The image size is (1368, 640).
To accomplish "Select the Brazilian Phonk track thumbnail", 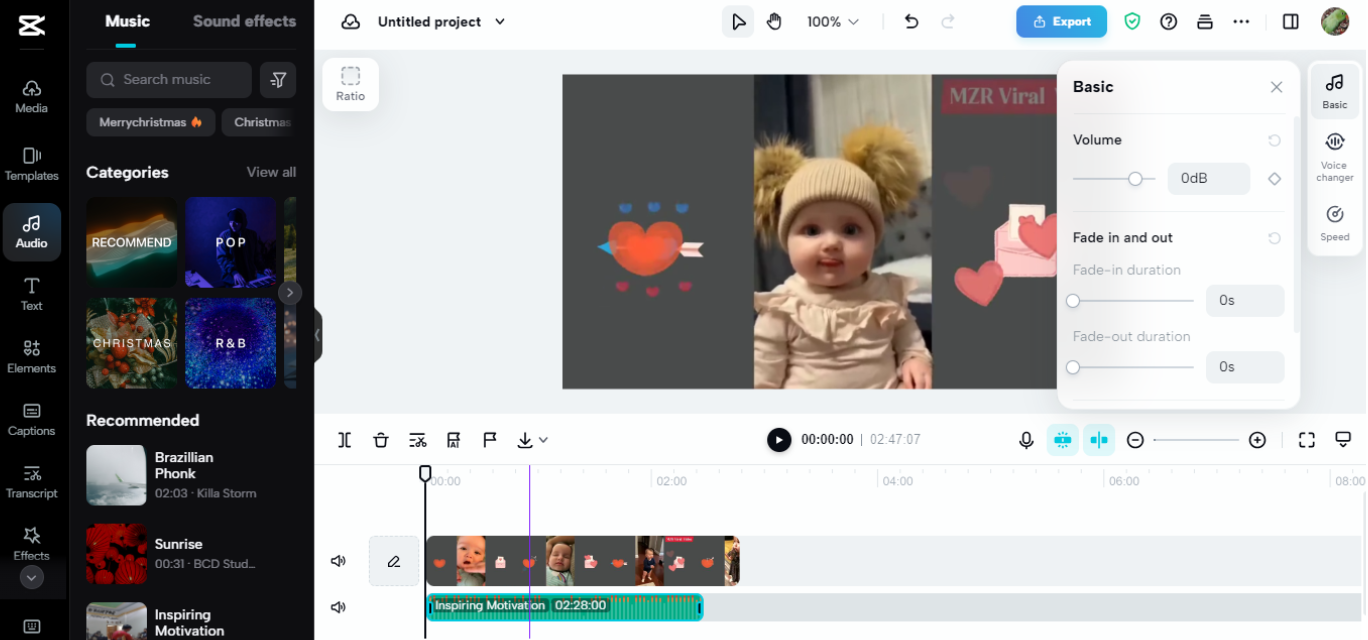I will coord(115,475).
